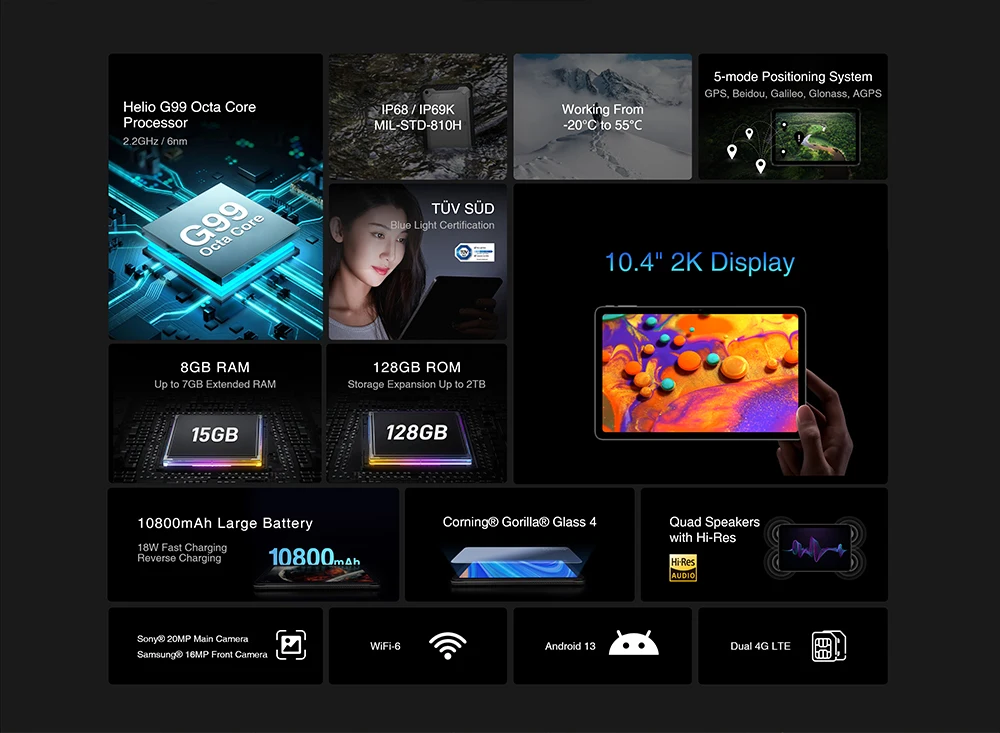Click 'Corning® Gorilla® Glass 4' text
Screen dimensions: 1000x733
click(x=520, y=522)
